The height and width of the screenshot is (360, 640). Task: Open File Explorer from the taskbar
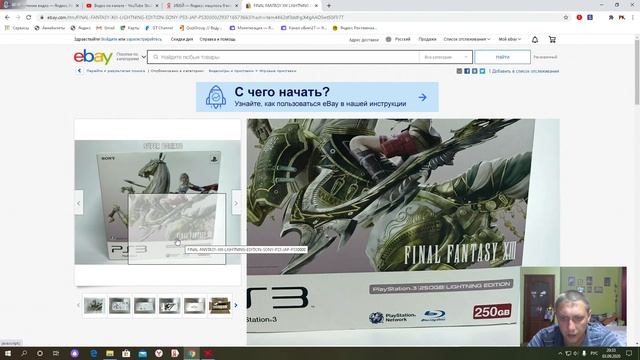pyautogui.click(x=110, y=353)
